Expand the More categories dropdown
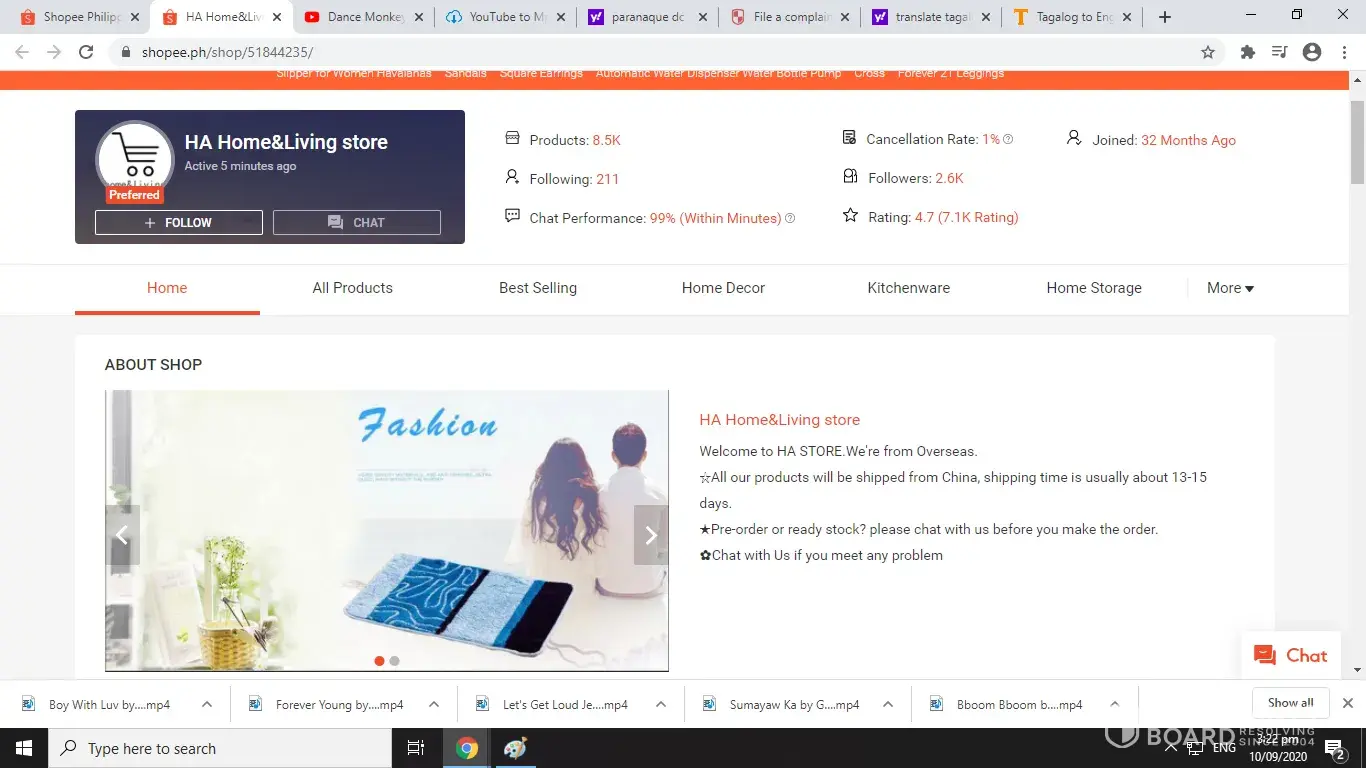This screenshot has height=768, width=1366. [x=1229, y=288]
